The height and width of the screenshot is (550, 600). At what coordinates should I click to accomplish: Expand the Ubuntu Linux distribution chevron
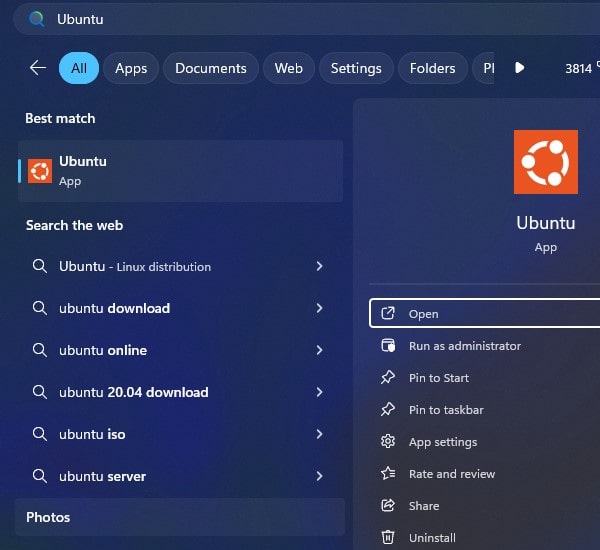click(x=320, y=266)
